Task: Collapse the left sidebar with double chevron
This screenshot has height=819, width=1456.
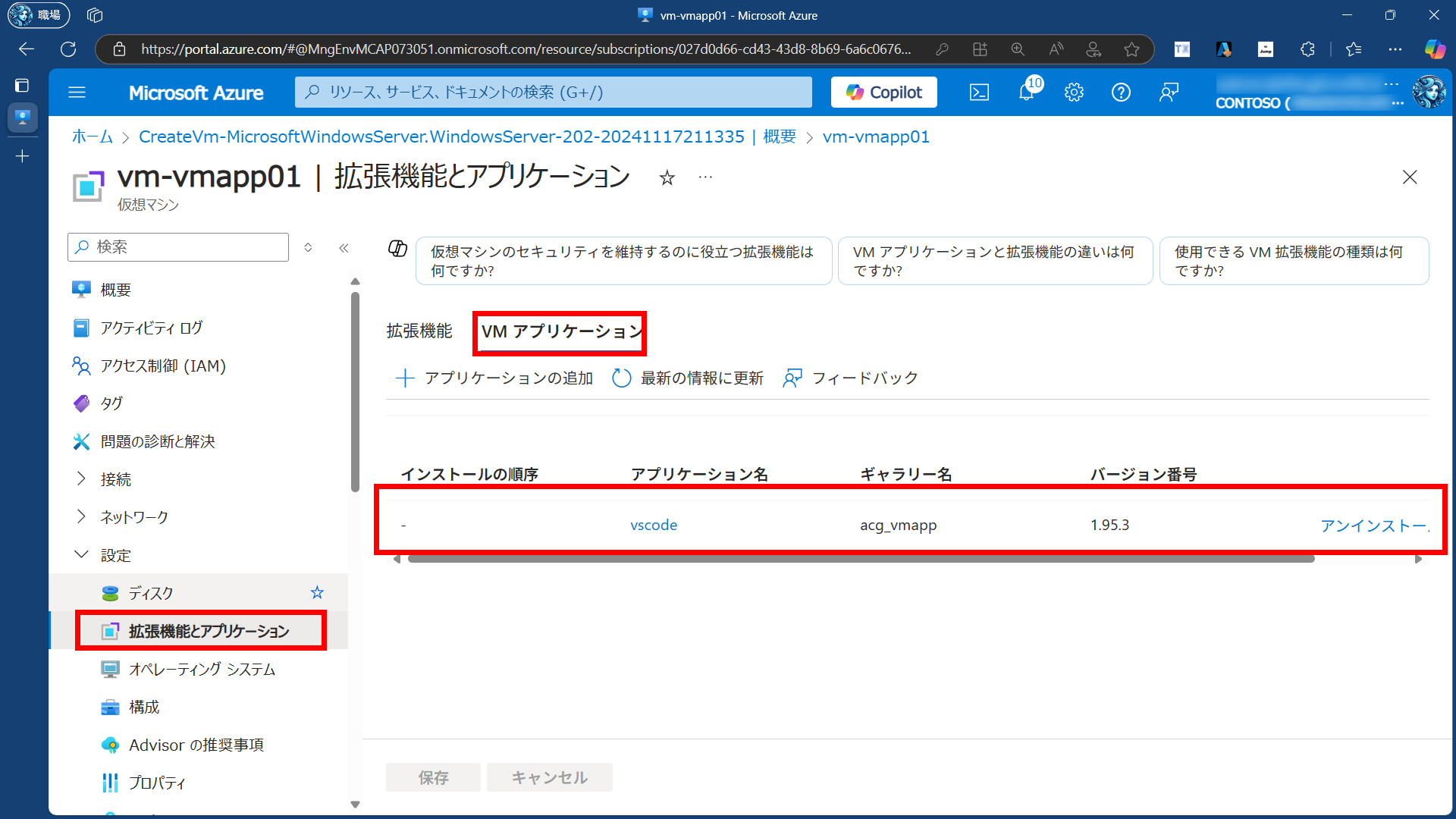Action: (344, 248)
